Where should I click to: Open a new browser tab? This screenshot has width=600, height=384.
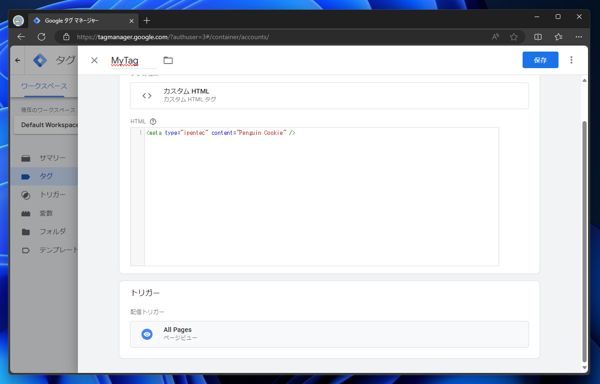point(147,21)
